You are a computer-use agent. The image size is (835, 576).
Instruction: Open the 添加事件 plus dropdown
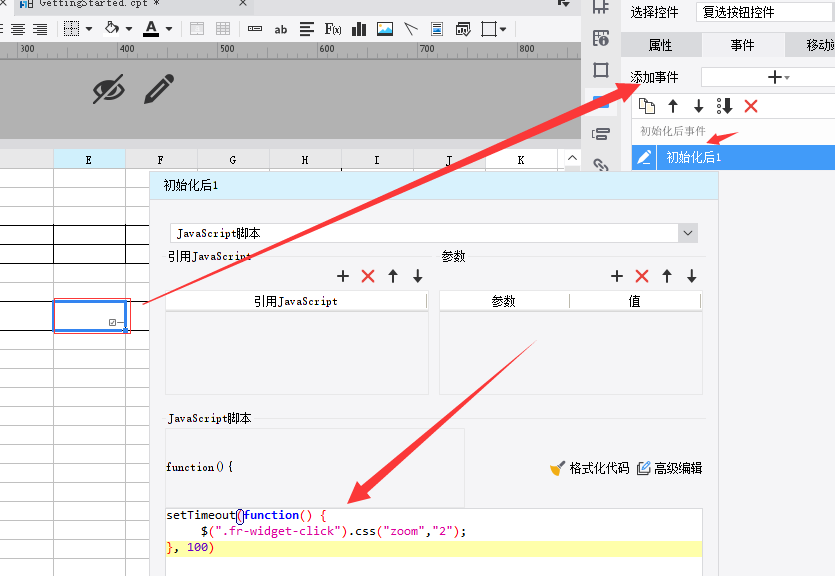point(777,77)
